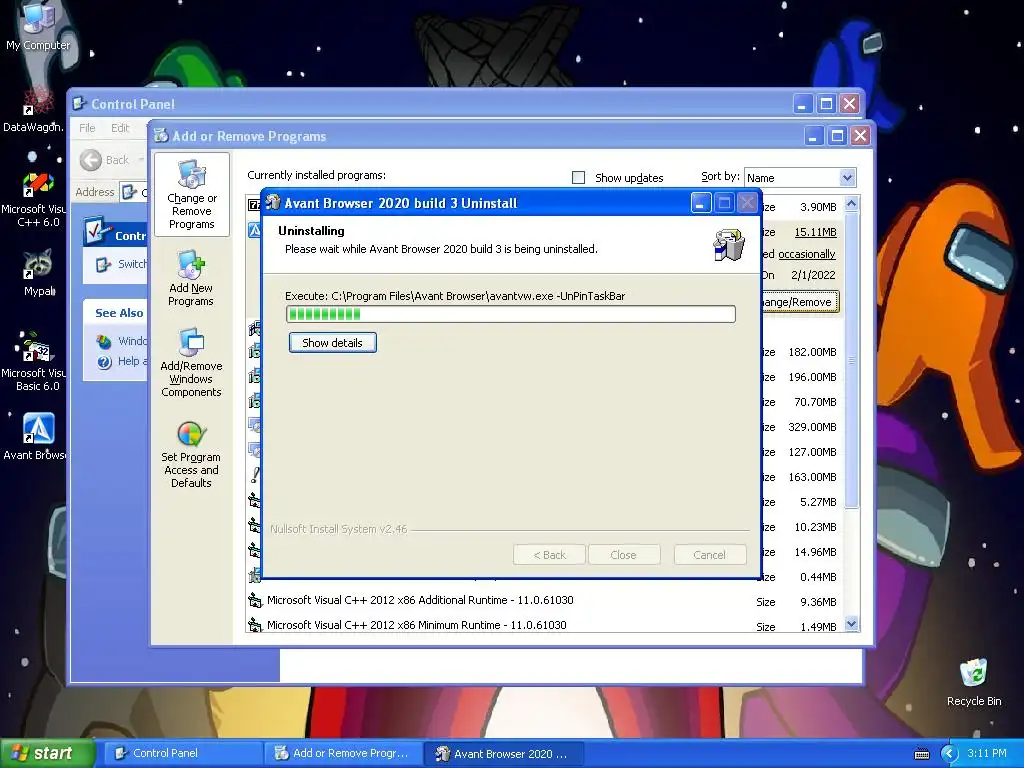Click keyboard icon in system tray

[921, 754]
